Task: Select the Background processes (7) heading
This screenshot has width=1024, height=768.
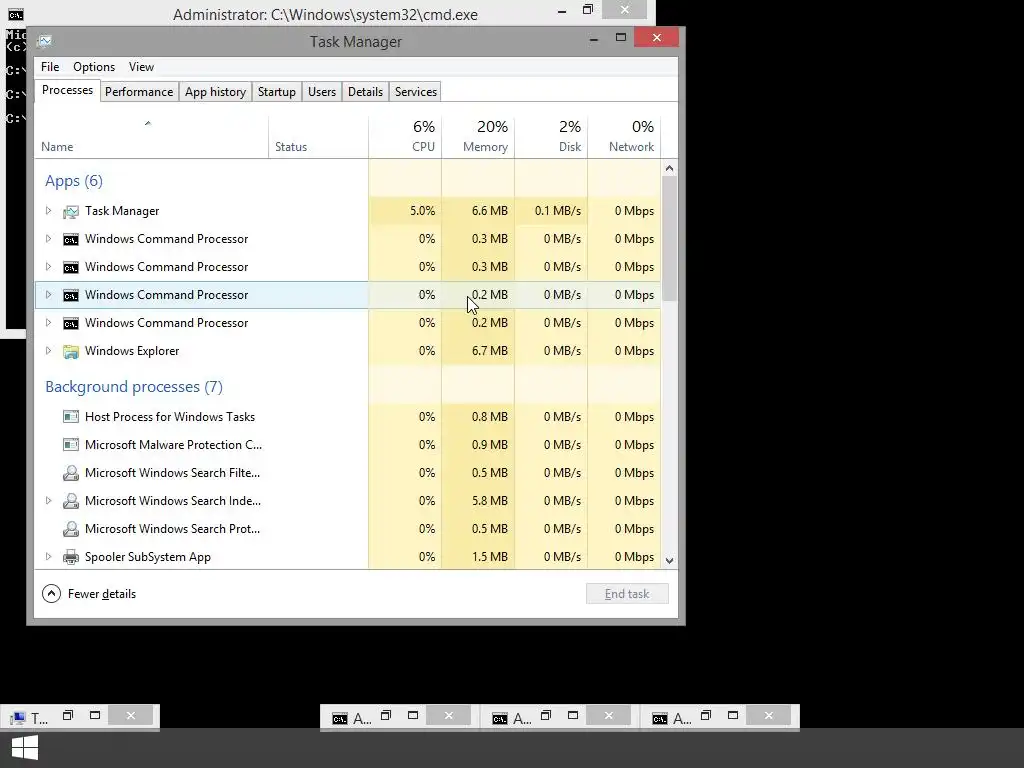Action: coord(134,387)
